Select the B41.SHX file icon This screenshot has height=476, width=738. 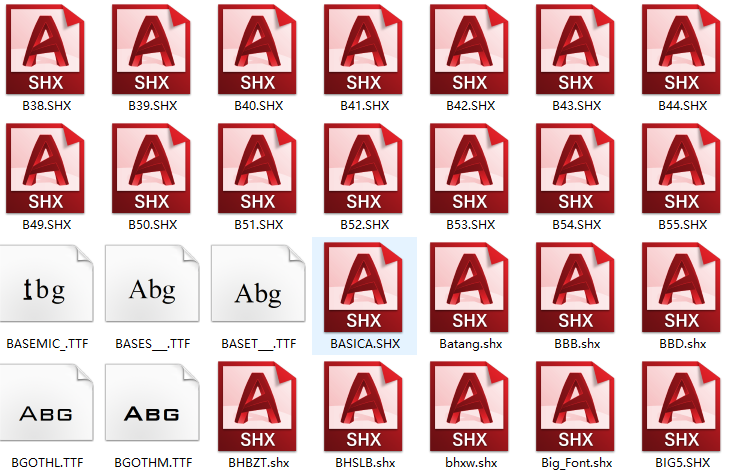pos(363,49)
